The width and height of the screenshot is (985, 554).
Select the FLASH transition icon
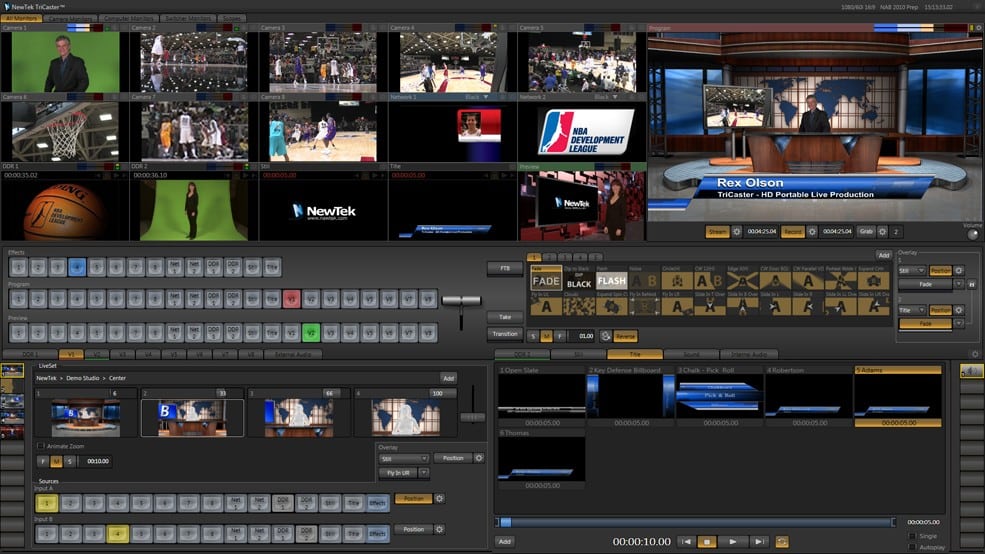coord(611,281)
